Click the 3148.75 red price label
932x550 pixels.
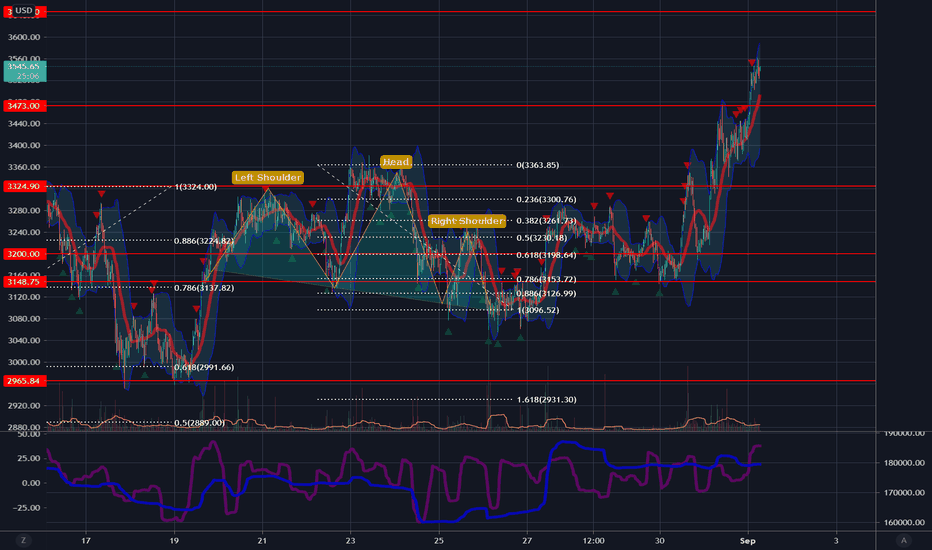(x=24, y=282)
